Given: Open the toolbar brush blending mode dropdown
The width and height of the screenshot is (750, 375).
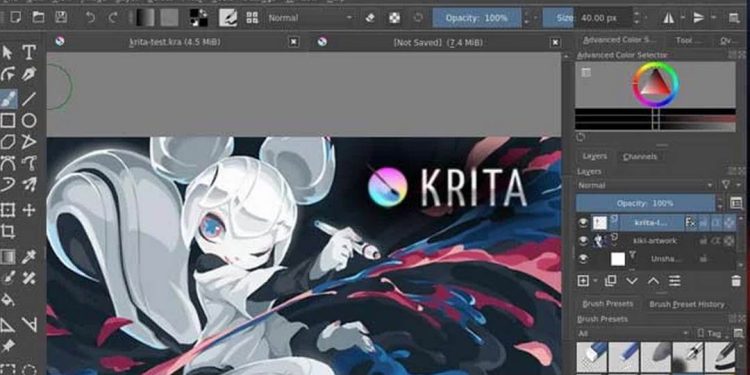Looking at the screenshot, I should [x=309, y=18].
